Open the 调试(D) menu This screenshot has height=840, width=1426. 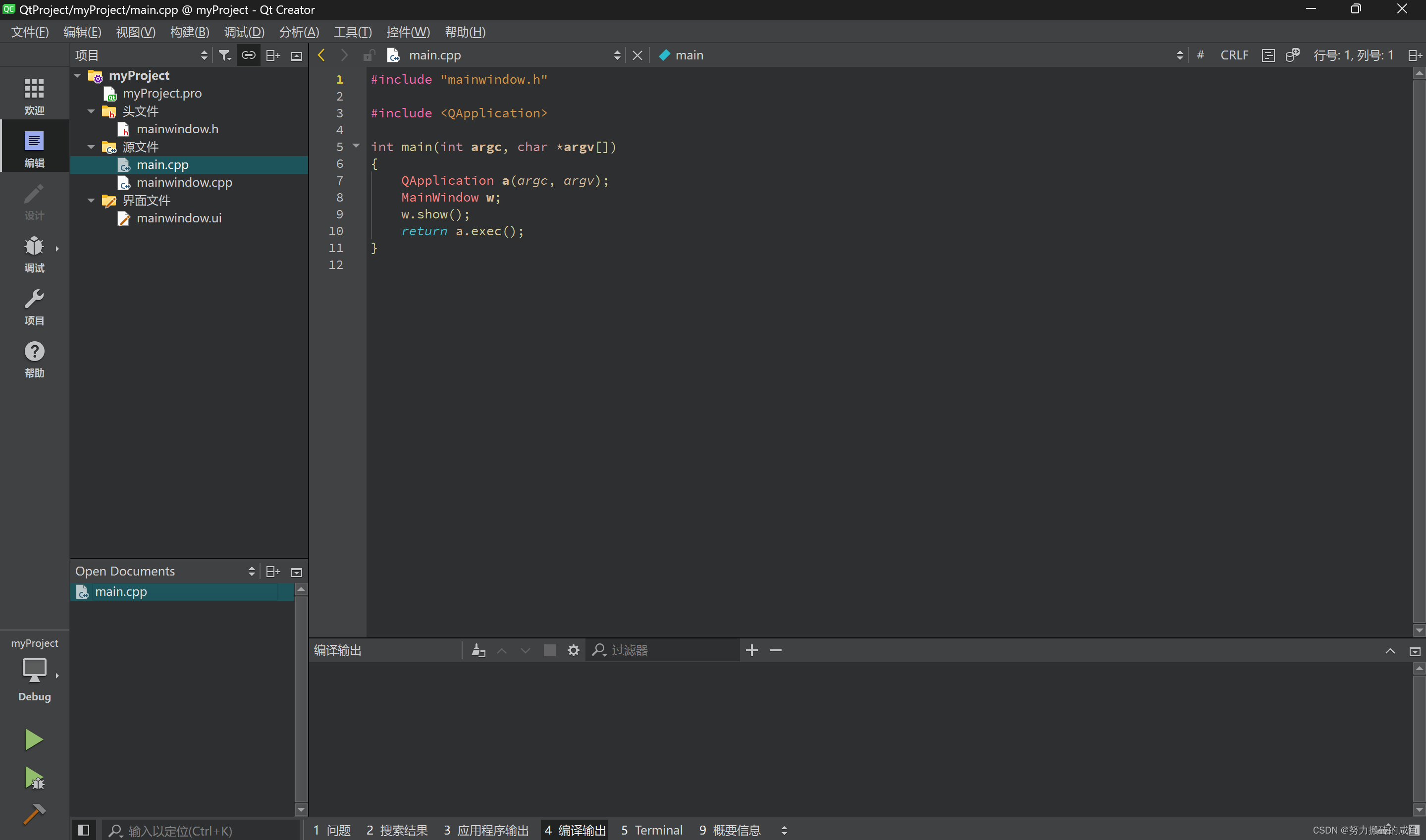pyautogui.click(x=244, y=32)
